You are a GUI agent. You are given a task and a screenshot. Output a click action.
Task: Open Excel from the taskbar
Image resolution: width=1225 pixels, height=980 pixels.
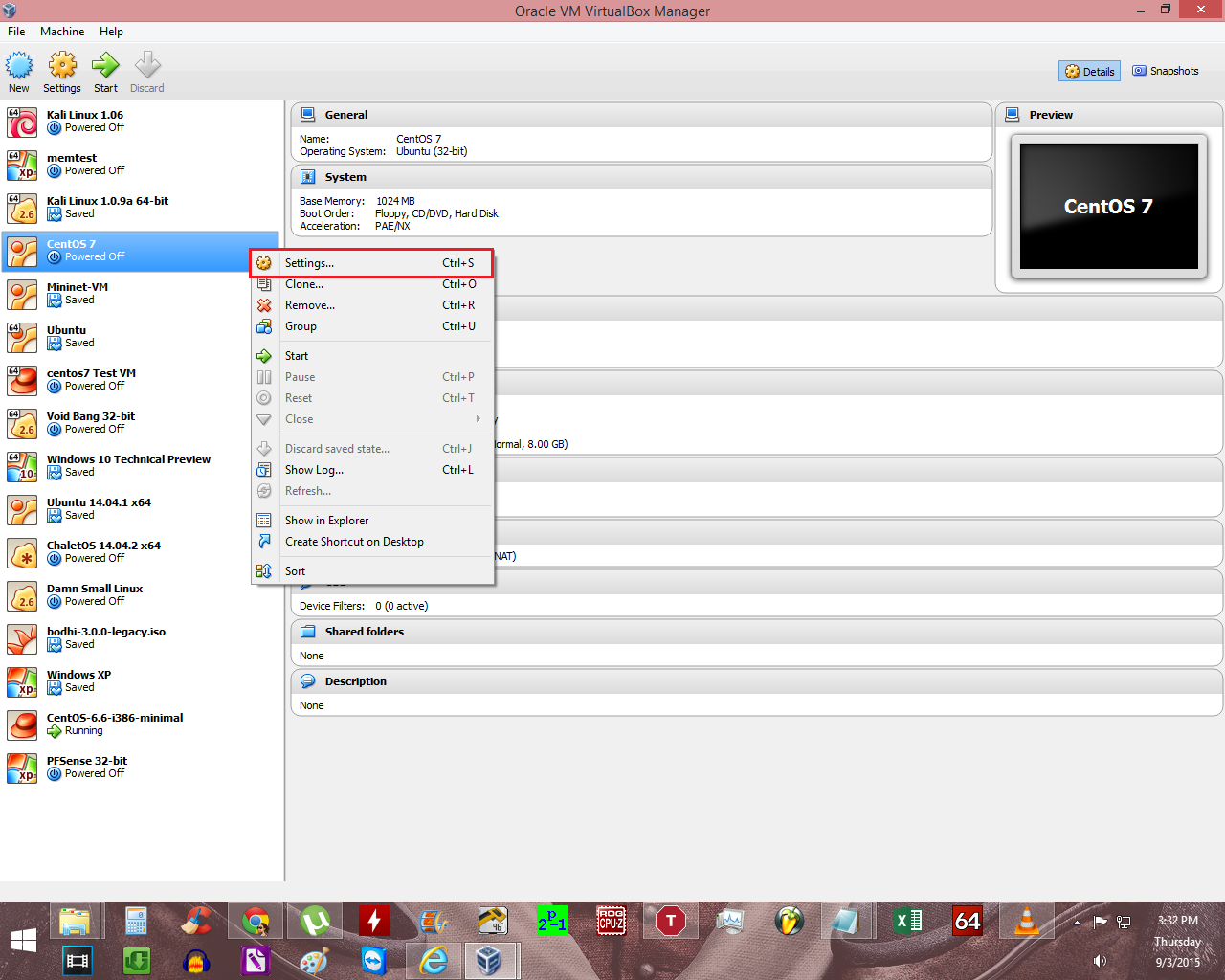[908, 922]
